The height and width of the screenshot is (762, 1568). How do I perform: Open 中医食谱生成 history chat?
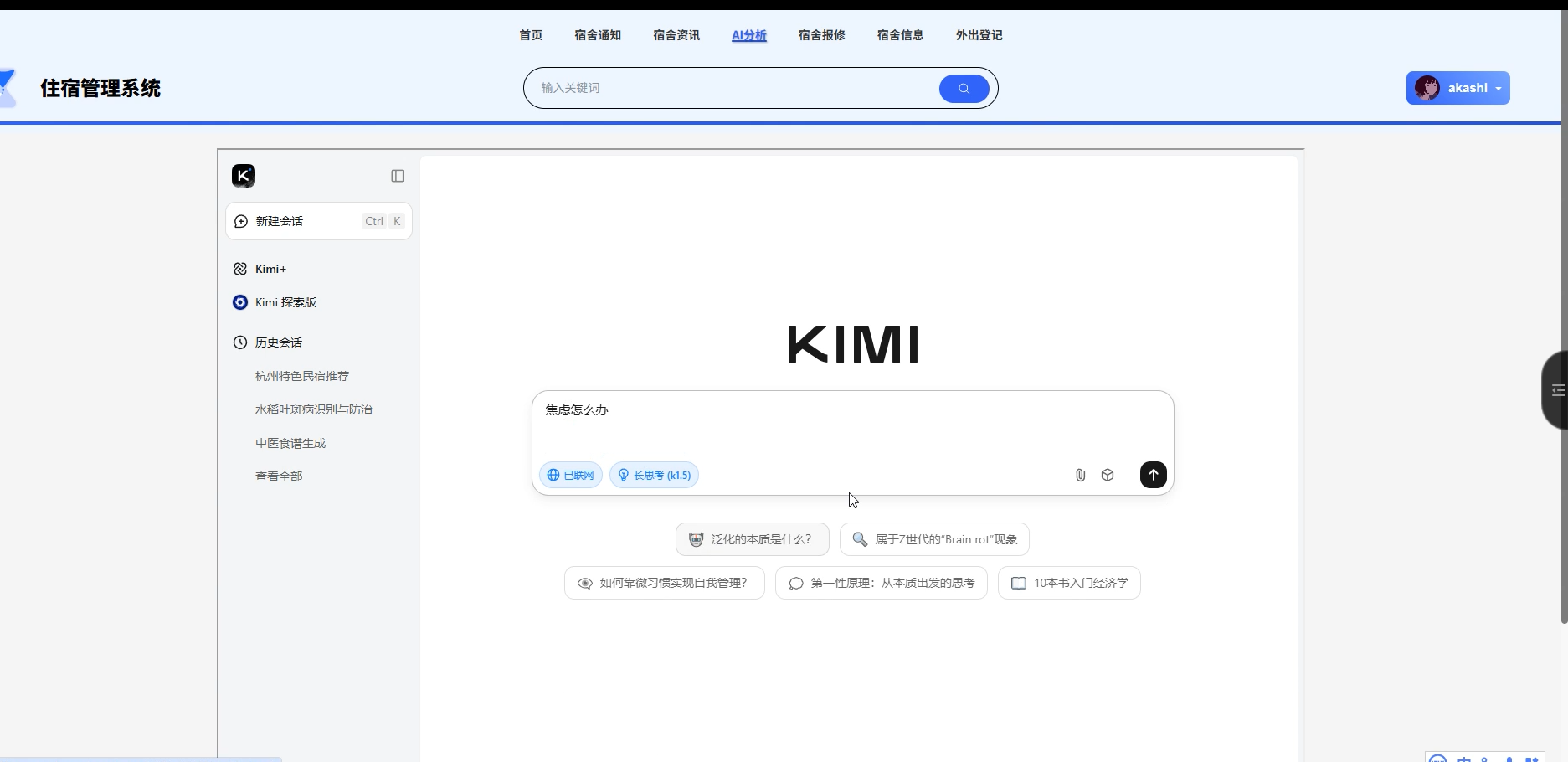290,443
